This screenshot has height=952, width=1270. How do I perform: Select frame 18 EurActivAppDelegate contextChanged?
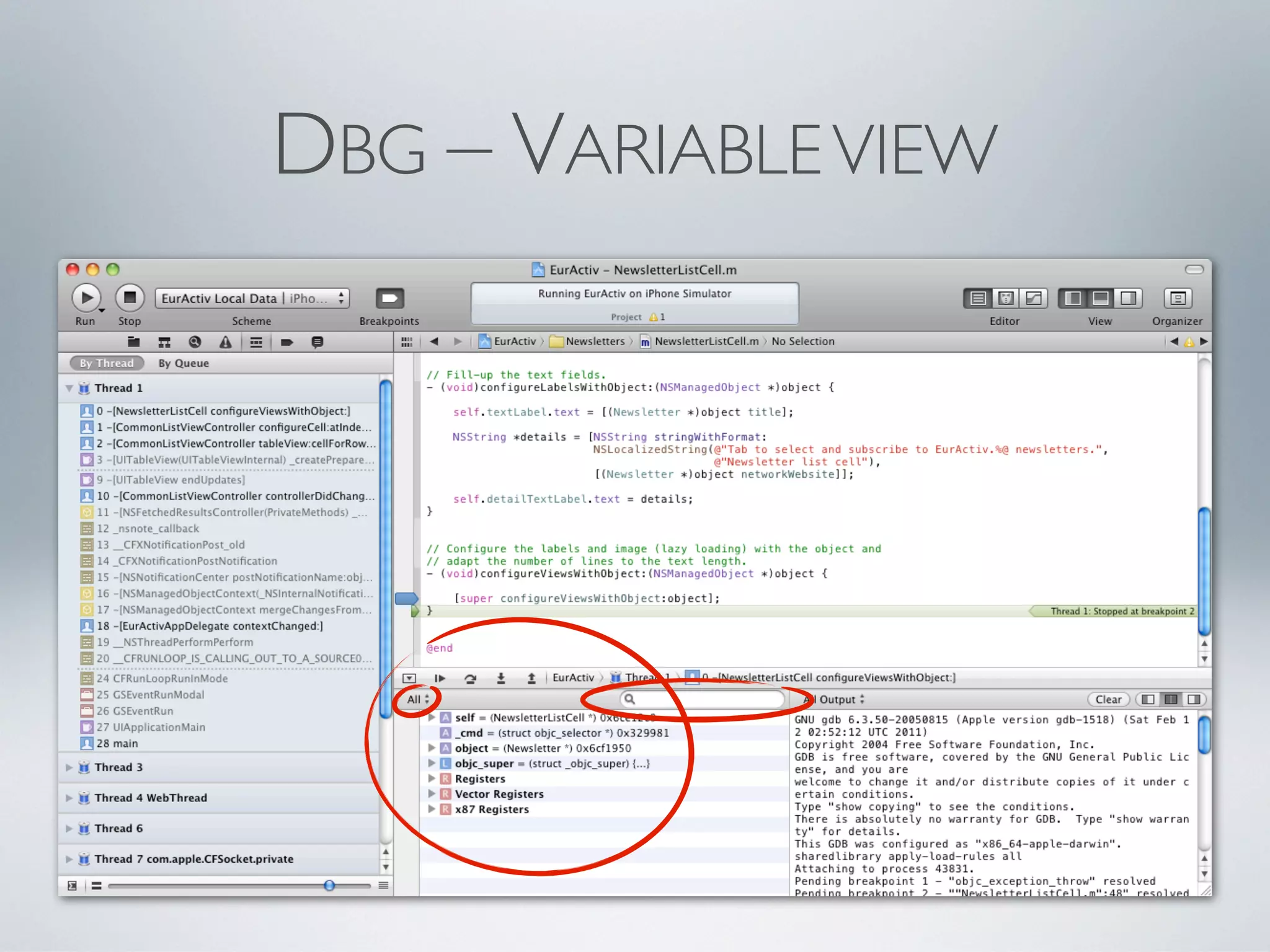(223, 626)
